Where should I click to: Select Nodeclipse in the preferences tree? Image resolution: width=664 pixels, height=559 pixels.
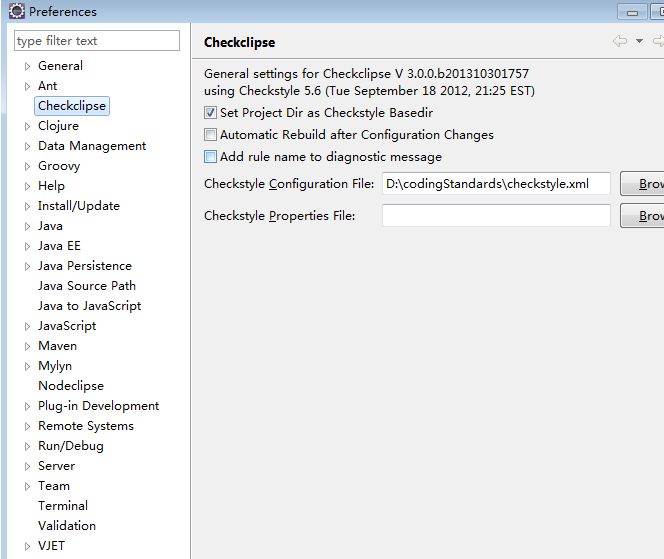point(70,386)
